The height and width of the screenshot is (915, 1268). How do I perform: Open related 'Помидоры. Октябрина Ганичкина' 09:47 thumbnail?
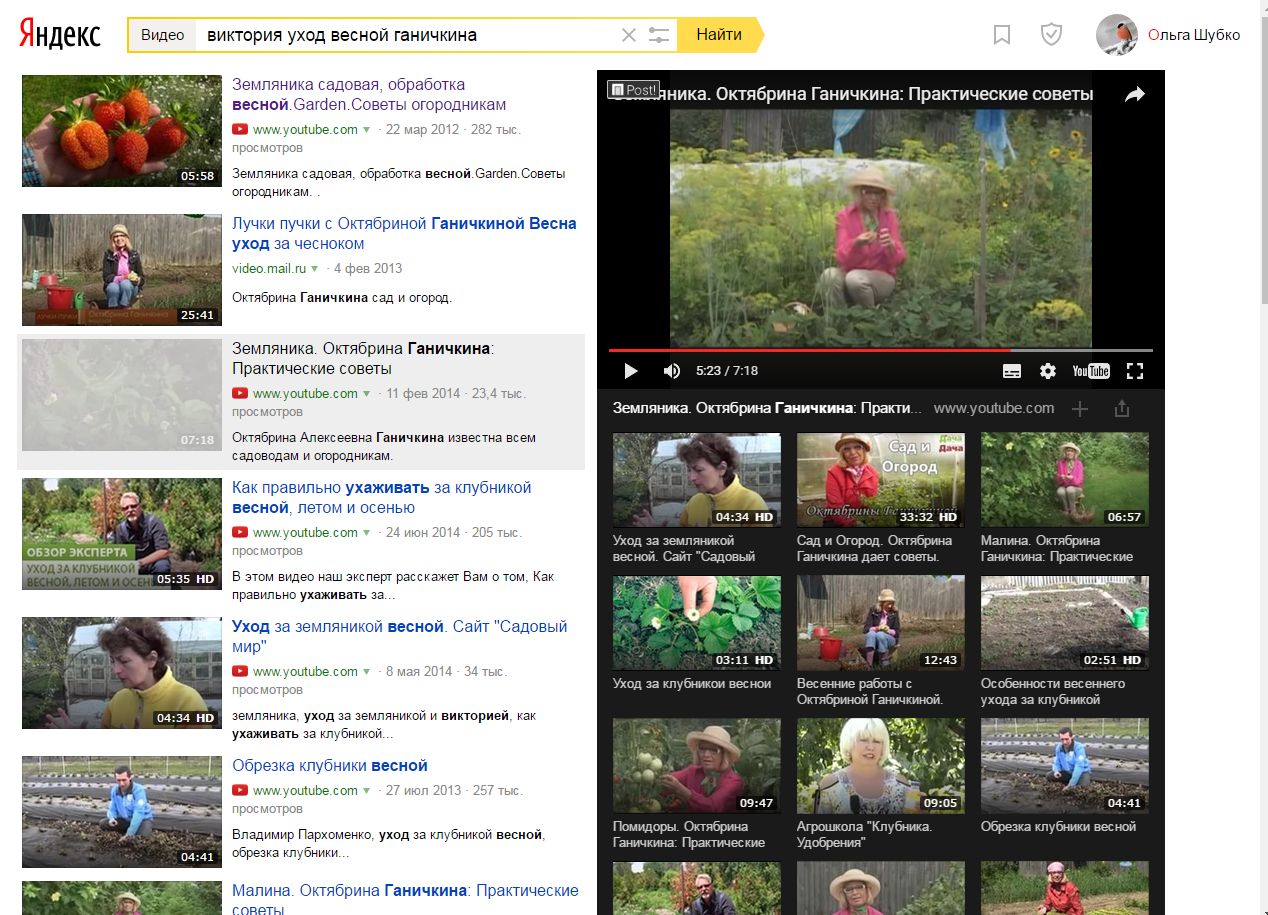pos(697,766)
